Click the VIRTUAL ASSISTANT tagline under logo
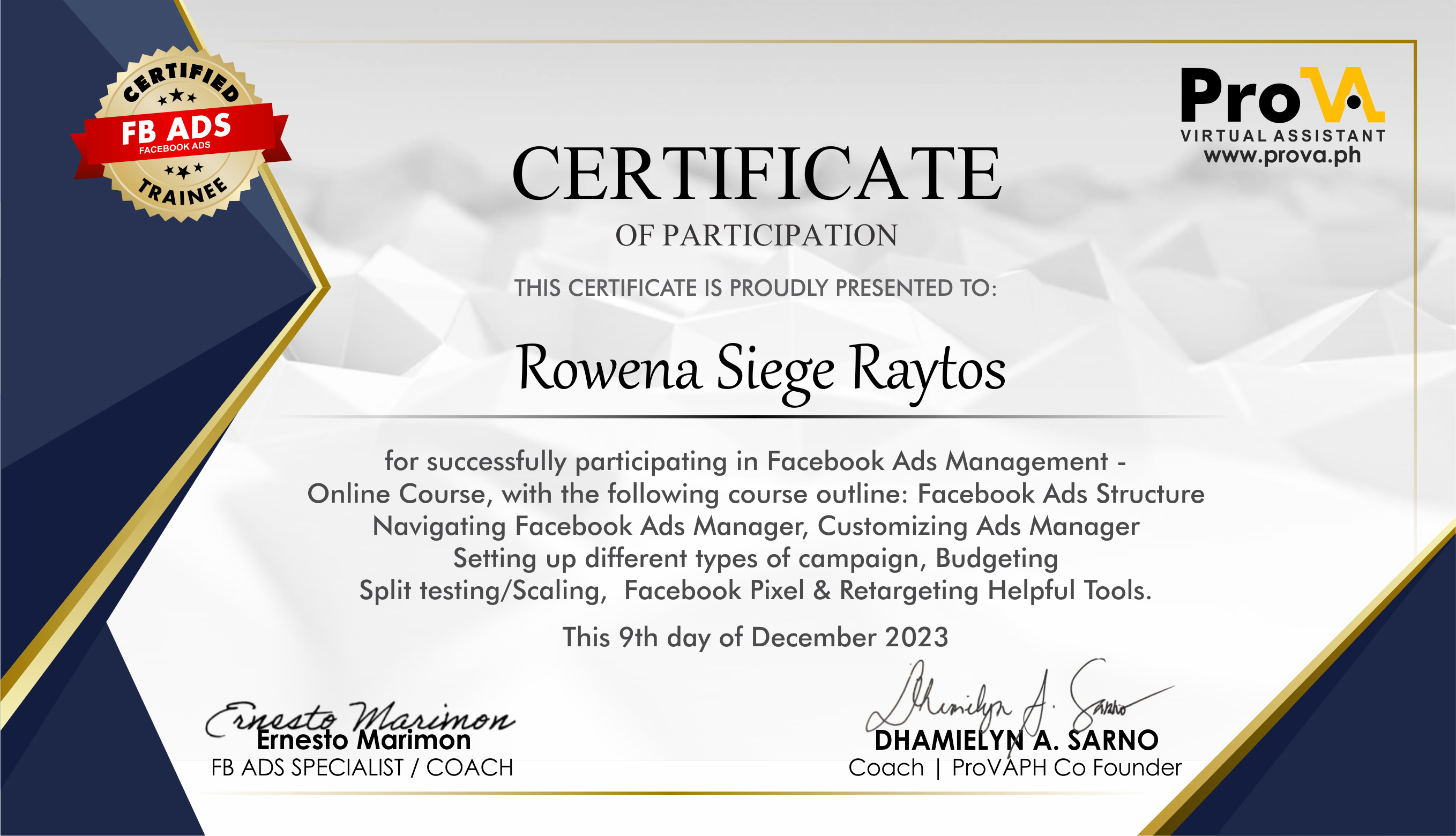The width and height of the screenshot is (1456, 836). coord(1282,136)
